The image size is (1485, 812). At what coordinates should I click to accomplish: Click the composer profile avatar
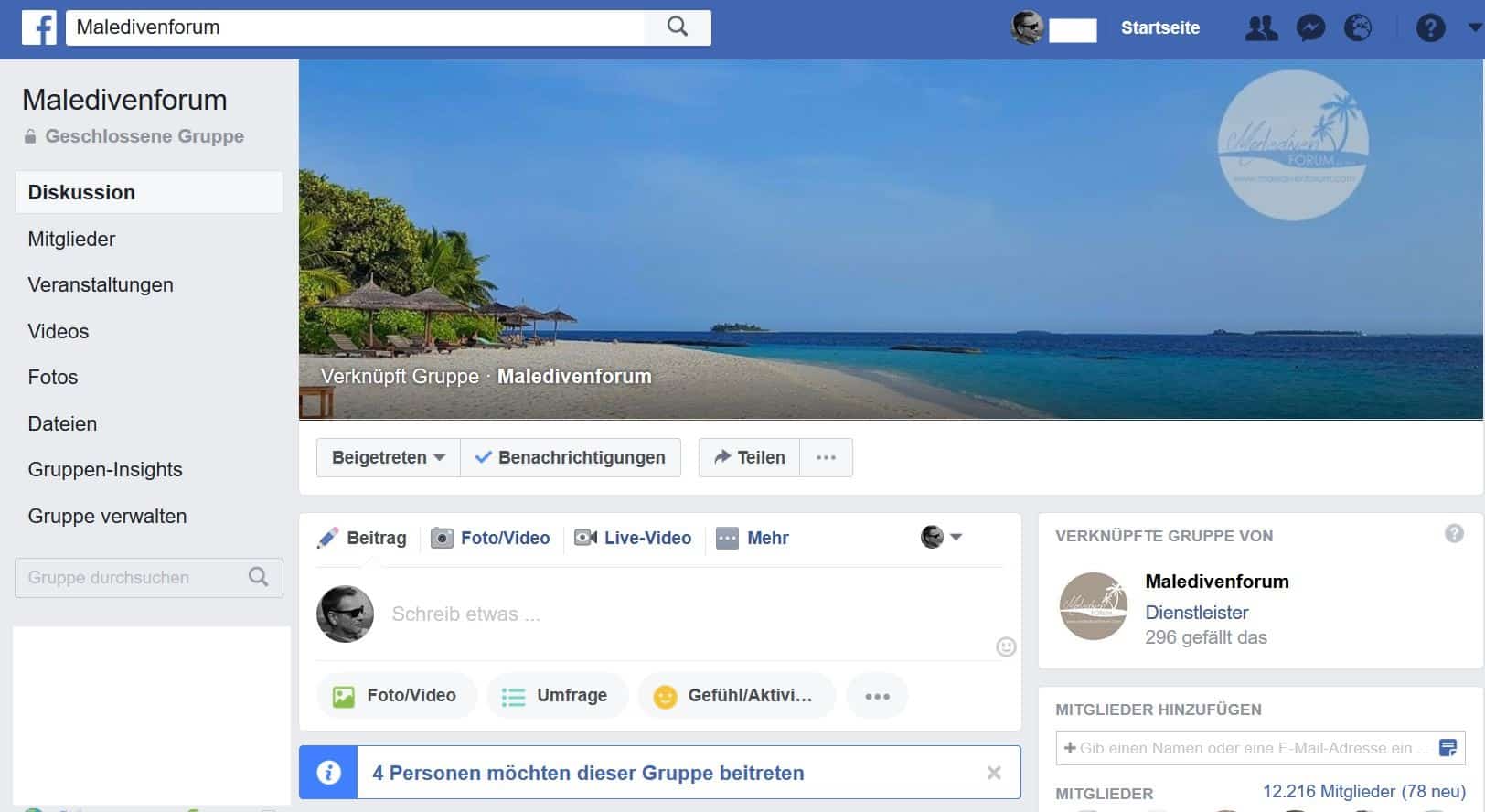(345, 614)
